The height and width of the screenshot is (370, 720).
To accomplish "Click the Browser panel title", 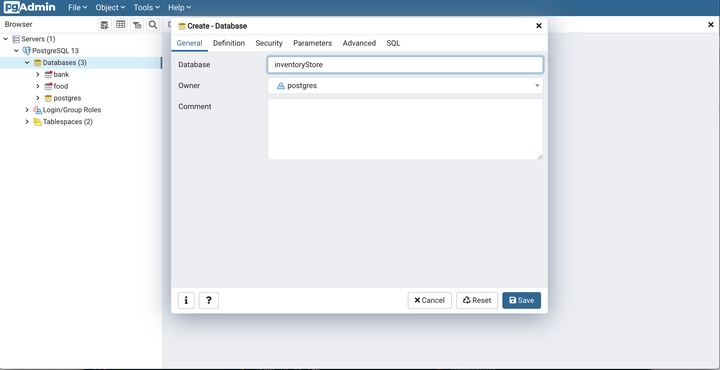I will [18, 24].
